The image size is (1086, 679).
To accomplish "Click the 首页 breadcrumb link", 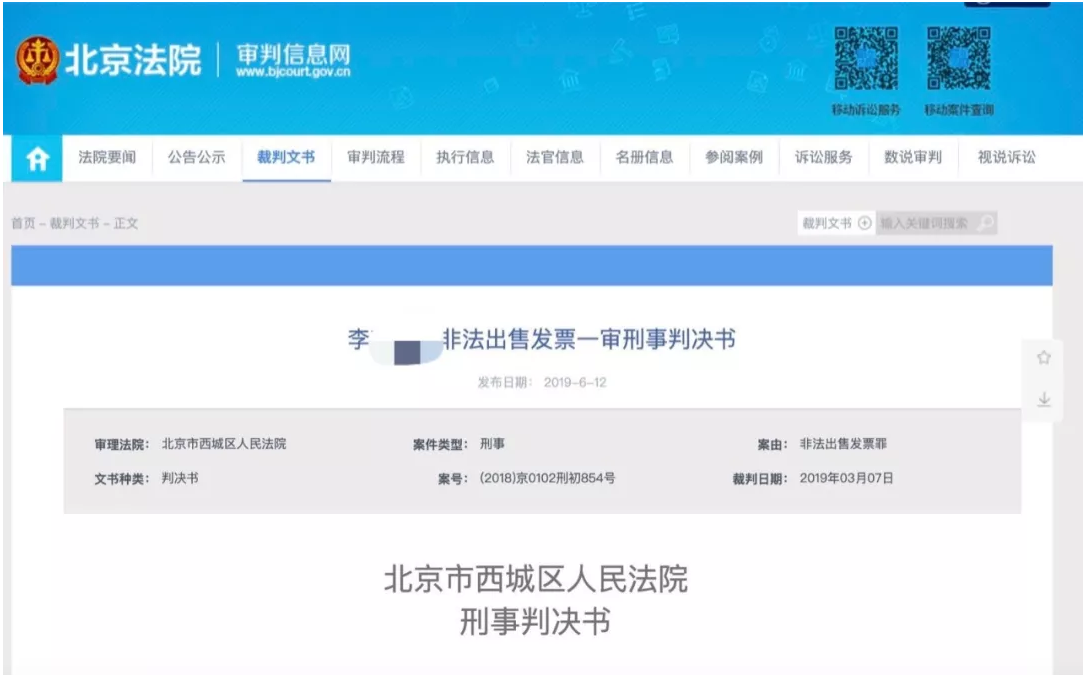I will [x=24, y=223].
